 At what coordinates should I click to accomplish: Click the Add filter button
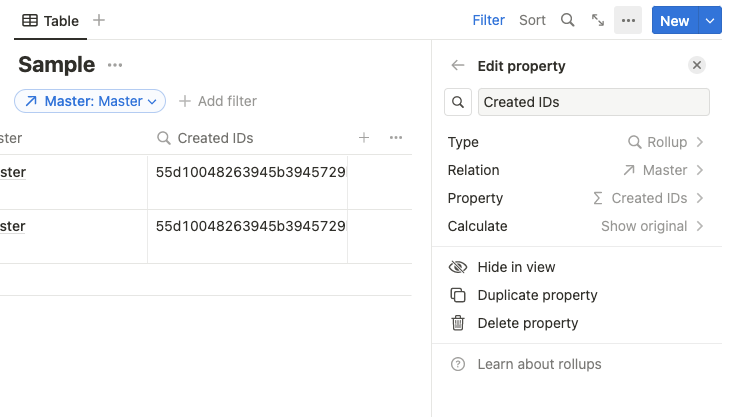click(x=218, y=101)
